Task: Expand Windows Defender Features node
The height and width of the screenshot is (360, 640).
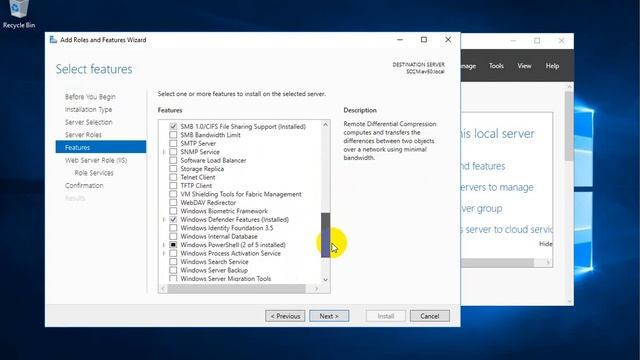Action: point(164,220)
